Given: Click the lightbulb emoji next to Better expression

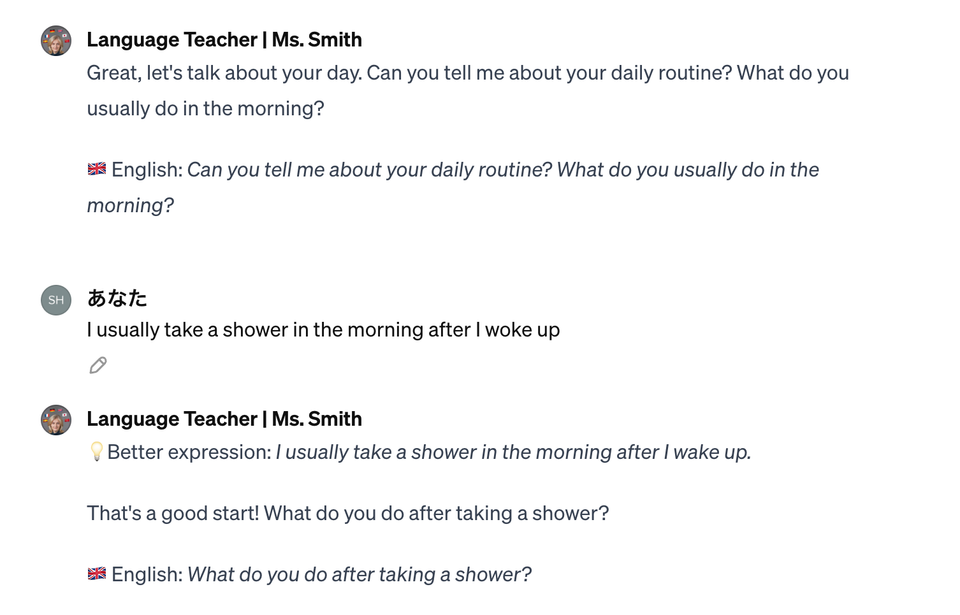Looking at the screenshot, I should [96, 452].
